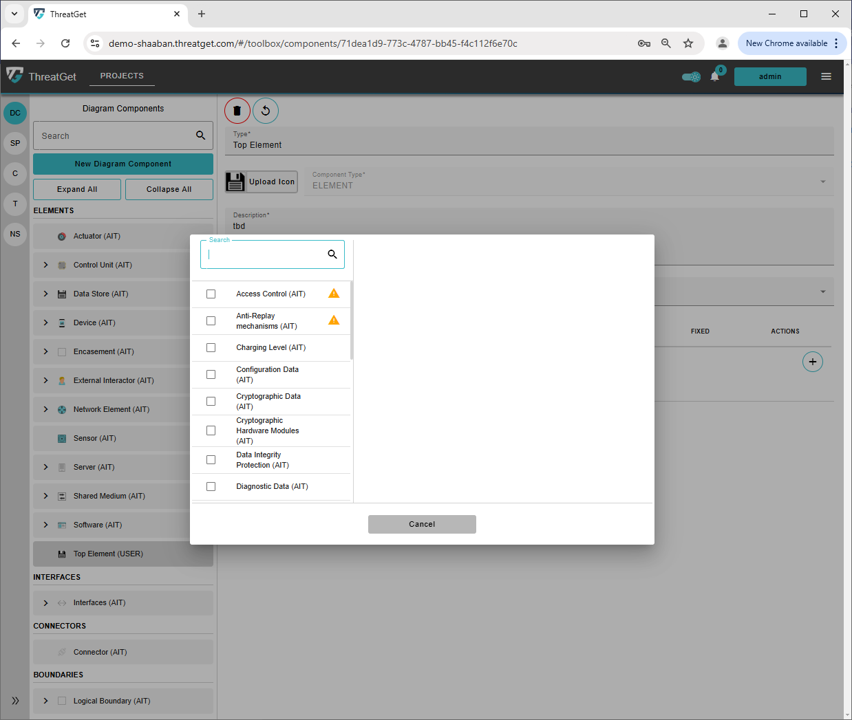This screenshot has height=720, width=852.
Task: Expand the Interfaces (AIT) section
Action: [x=44, y=602]
